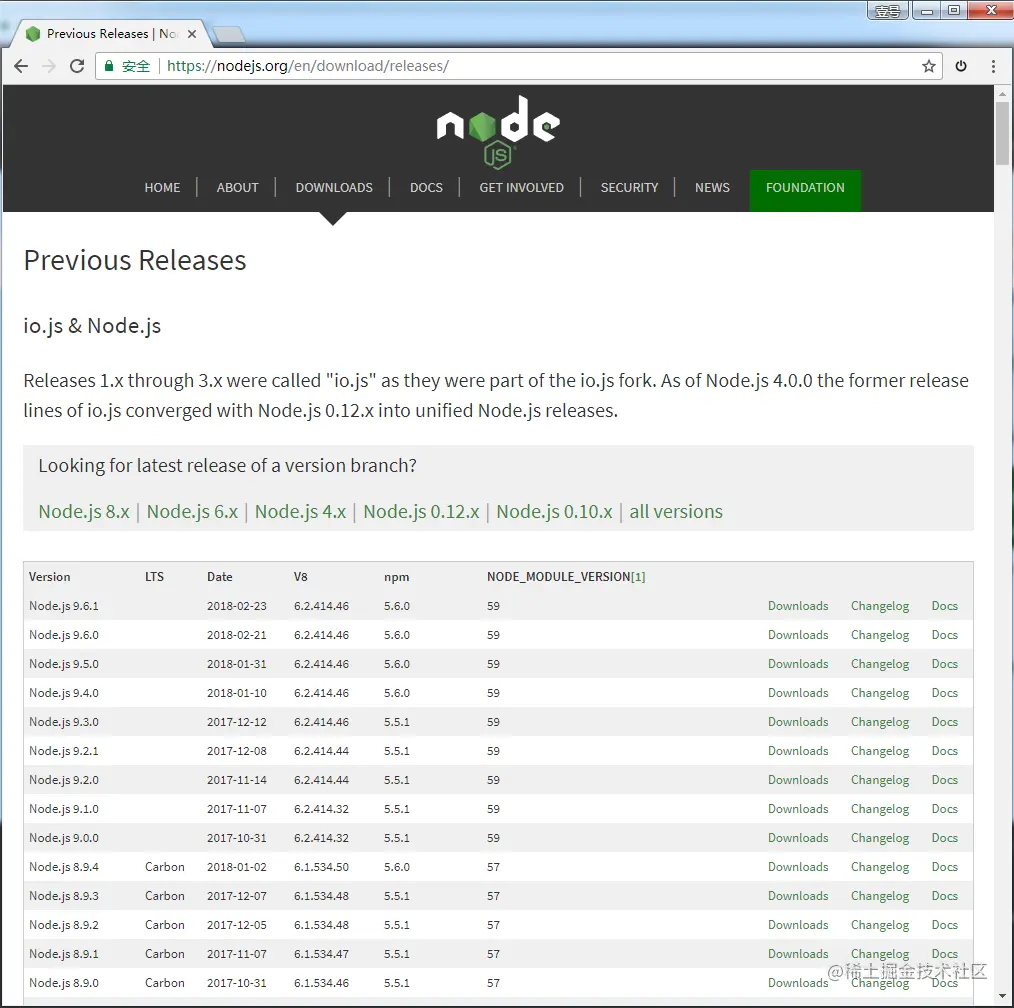1014x1008 pixels.
Task: Open Changelog for Node.js 9.5.0
Action: pyautogui.click(x=879, y=664)
